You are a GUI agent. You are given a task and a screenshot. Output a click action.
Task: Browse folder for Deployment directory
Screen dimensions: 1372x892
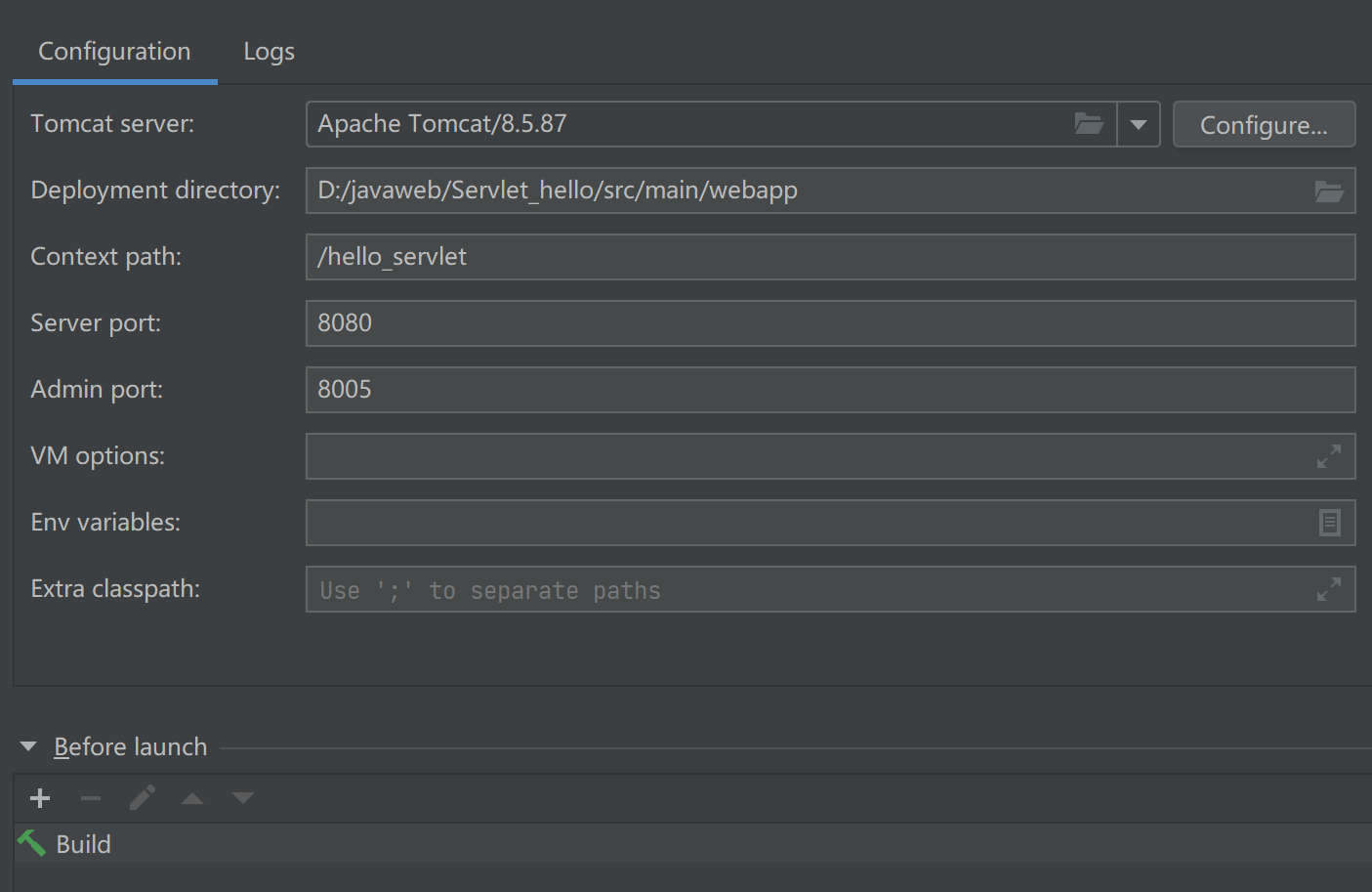pos(1329,191)
